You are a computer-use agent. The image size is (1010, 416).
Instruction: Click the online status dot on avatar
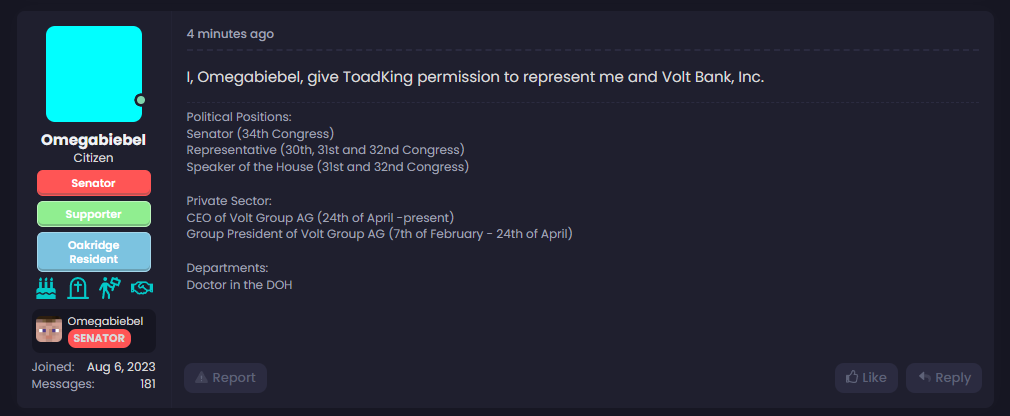pos(140,100)
